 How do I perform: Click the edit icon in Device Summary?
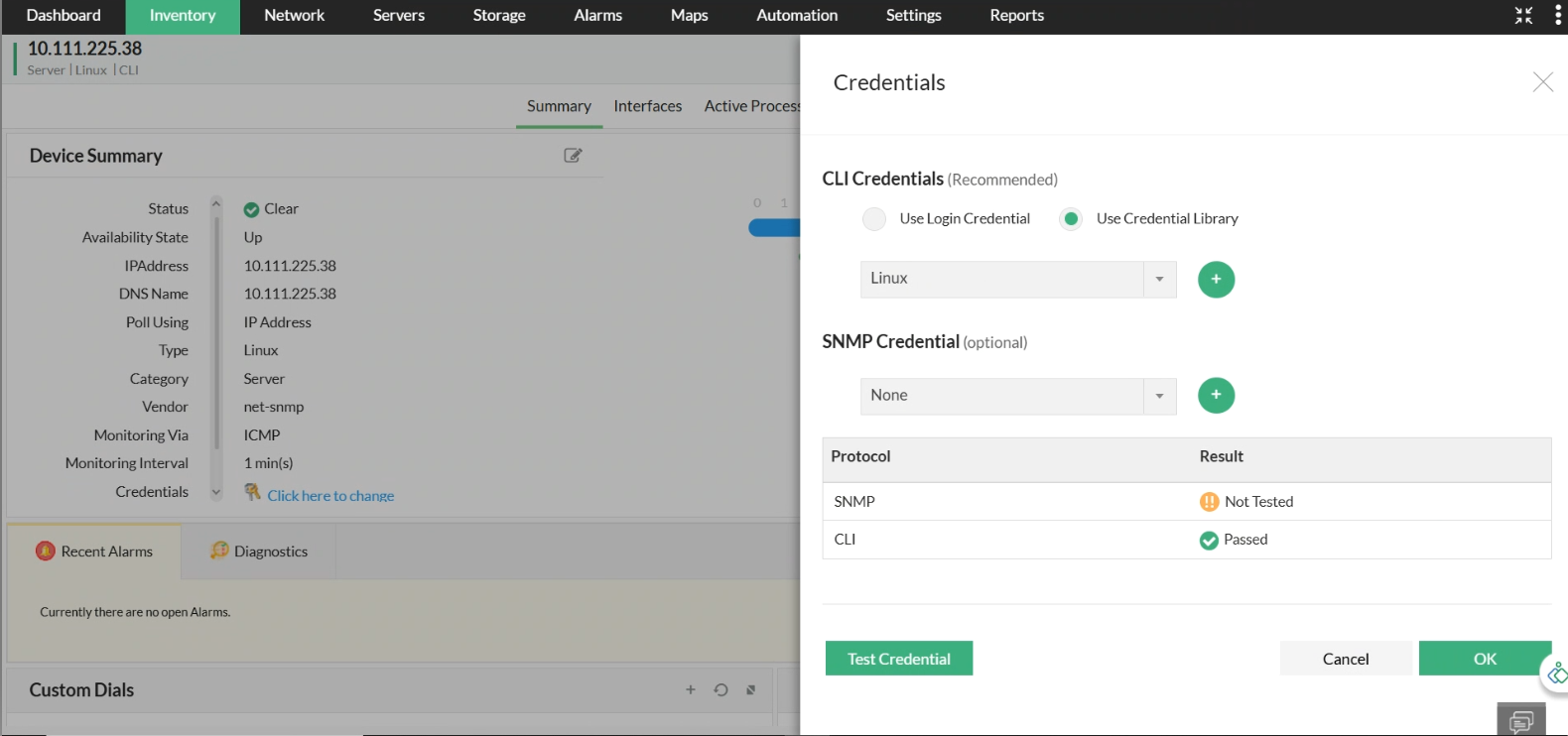[x=573, y=155]
